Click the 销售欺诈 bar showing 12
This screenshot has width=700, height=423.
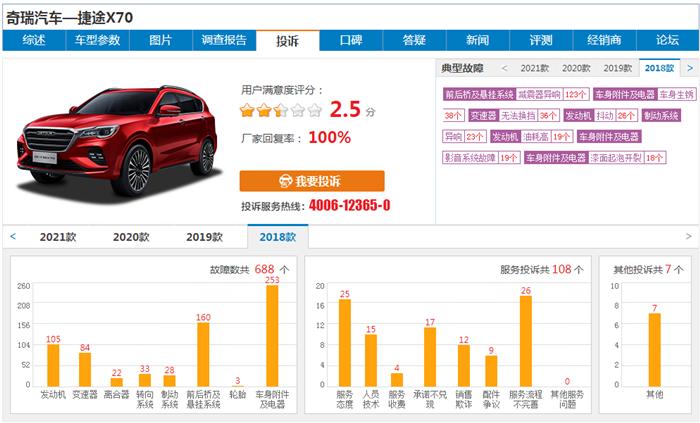point(464,365)
